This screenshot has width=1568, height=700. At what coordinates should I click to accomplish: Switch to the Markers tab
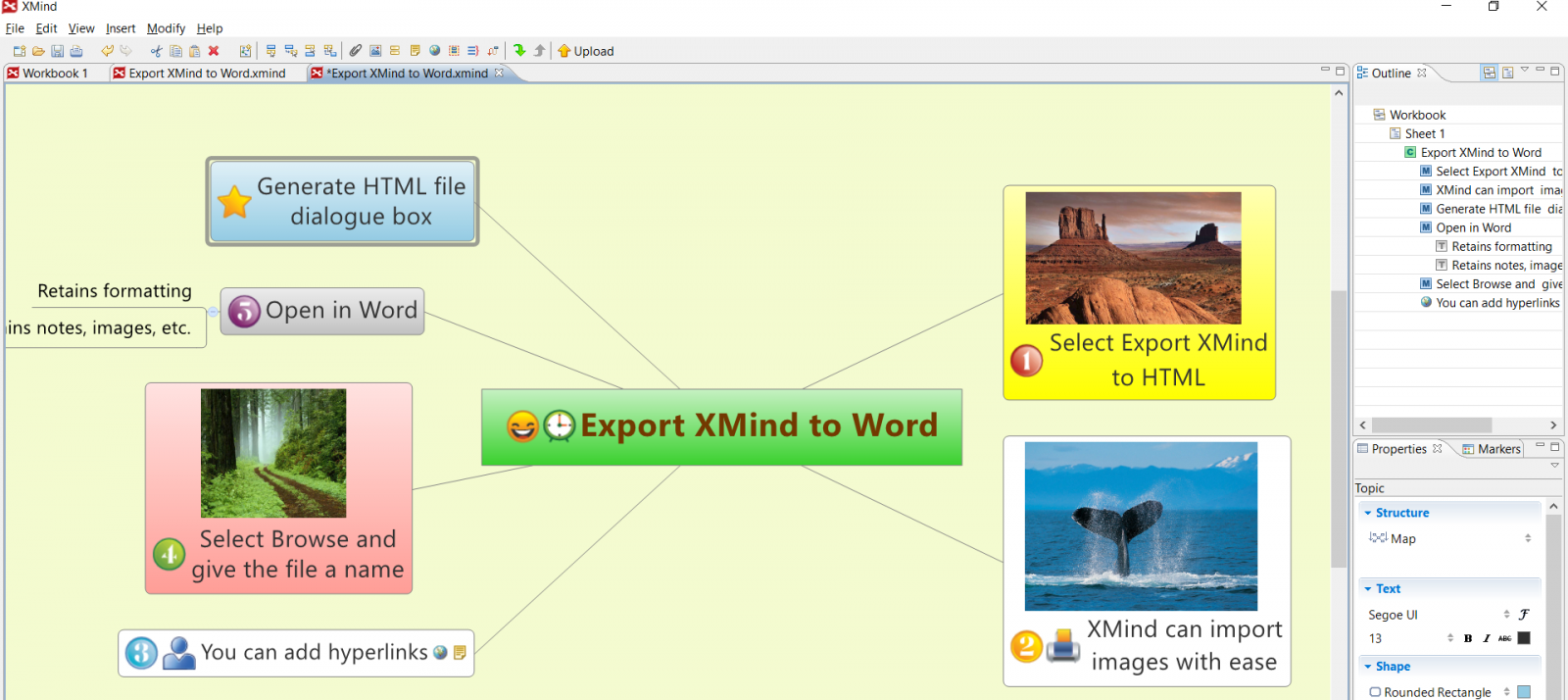1492,449
